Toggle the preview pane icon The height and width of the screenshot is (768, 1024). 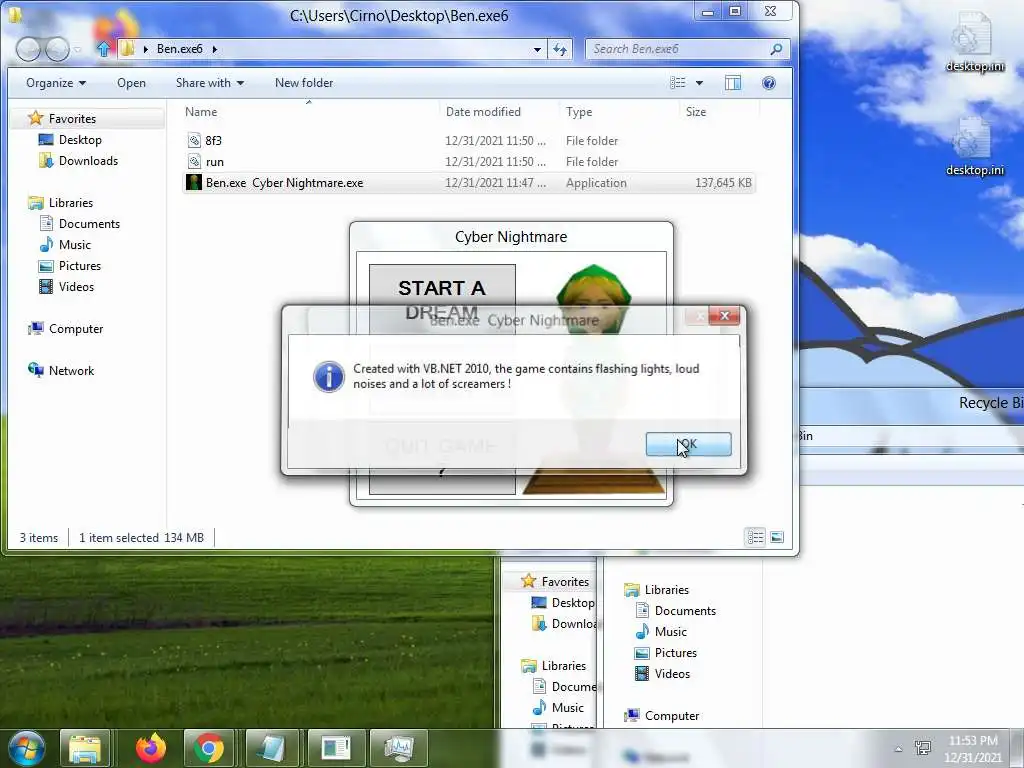tap(733, 83)
